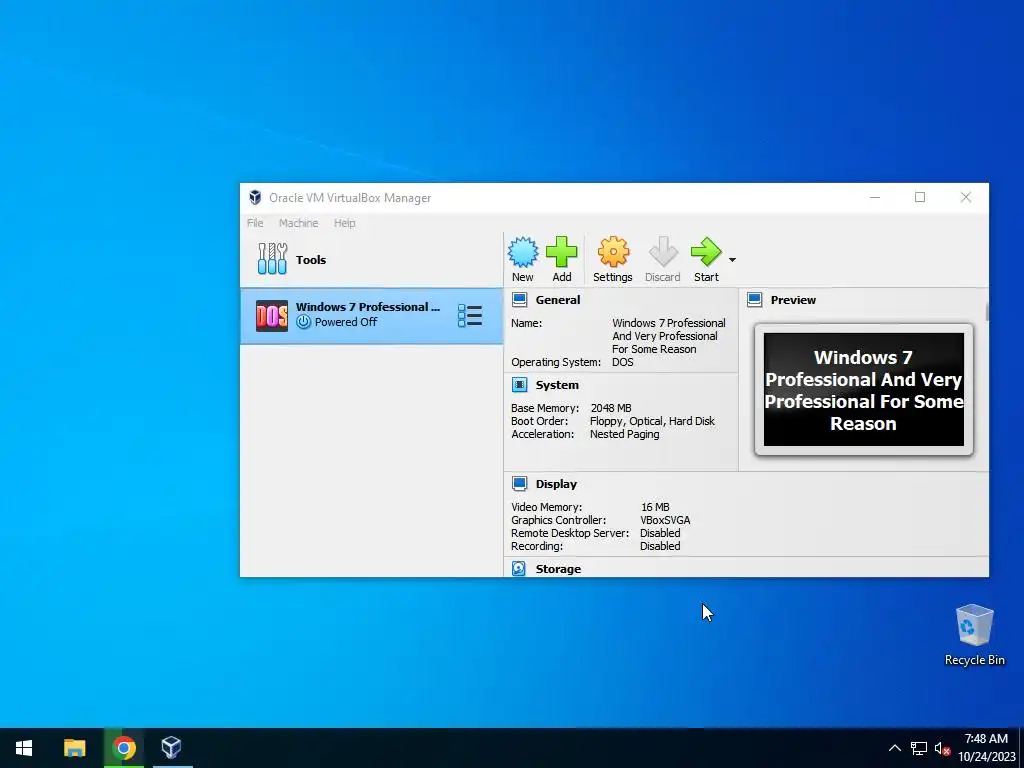The width and height of the screenshot is (1024, 768).
Task: Open the Help menu
Action: pos(345,223)
